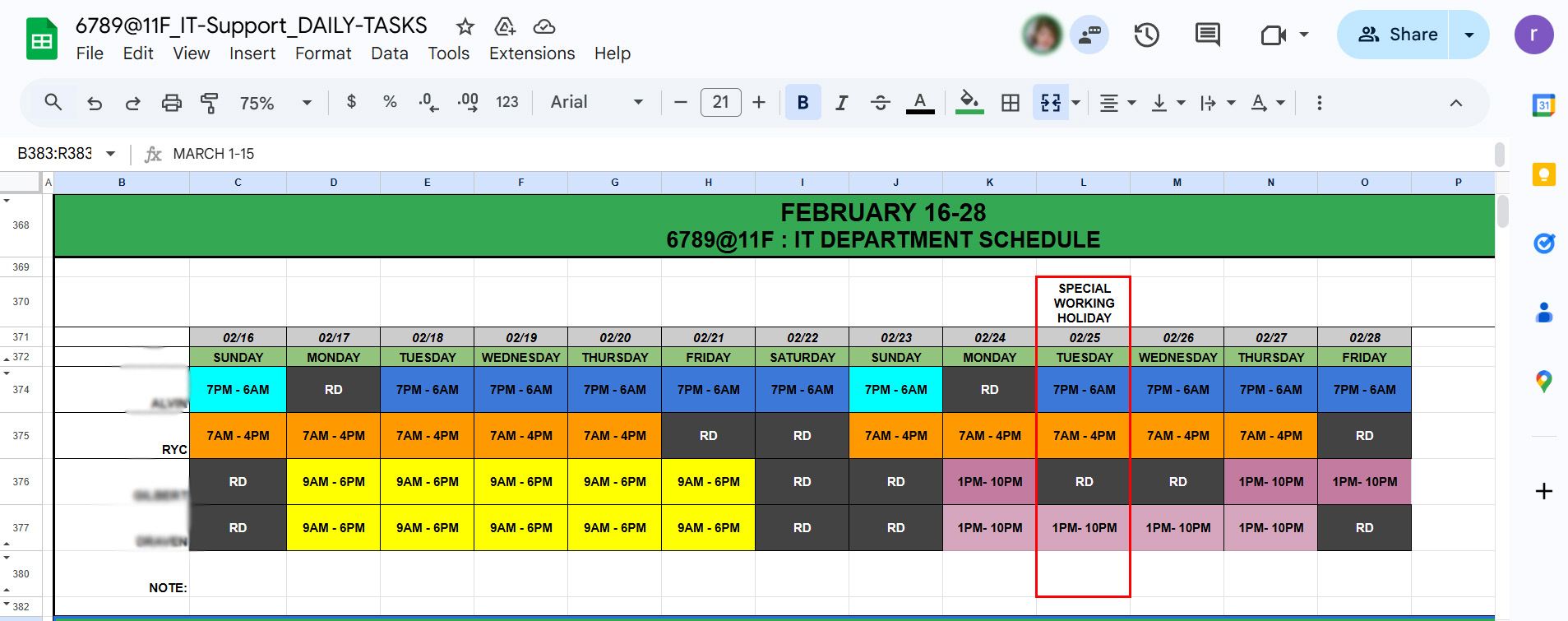Viewport: 1568px width, 621px height.
Task: Open the Format menu
Action: [323, 53]
